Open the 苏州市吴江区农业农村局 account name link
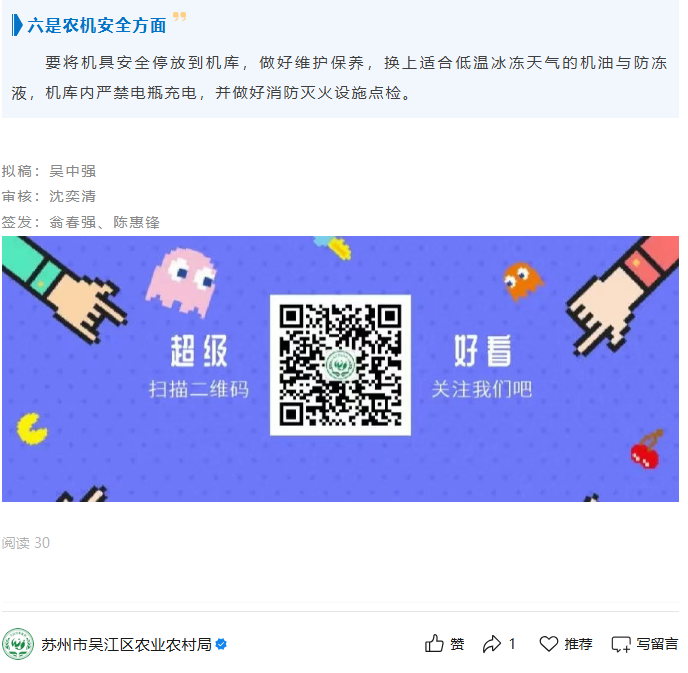Screen dimensions: 688x673 (126, 644)
